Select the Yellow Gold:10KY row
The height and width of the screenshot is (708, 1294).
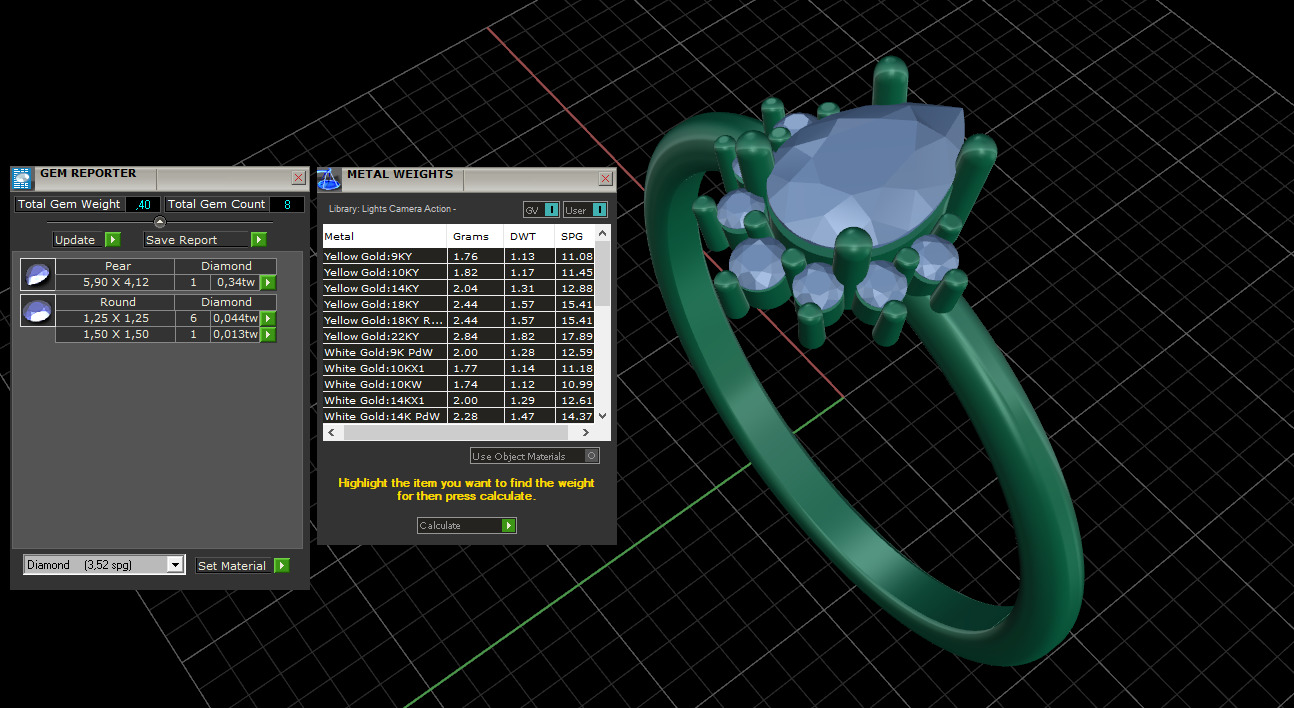pos(458,272)
